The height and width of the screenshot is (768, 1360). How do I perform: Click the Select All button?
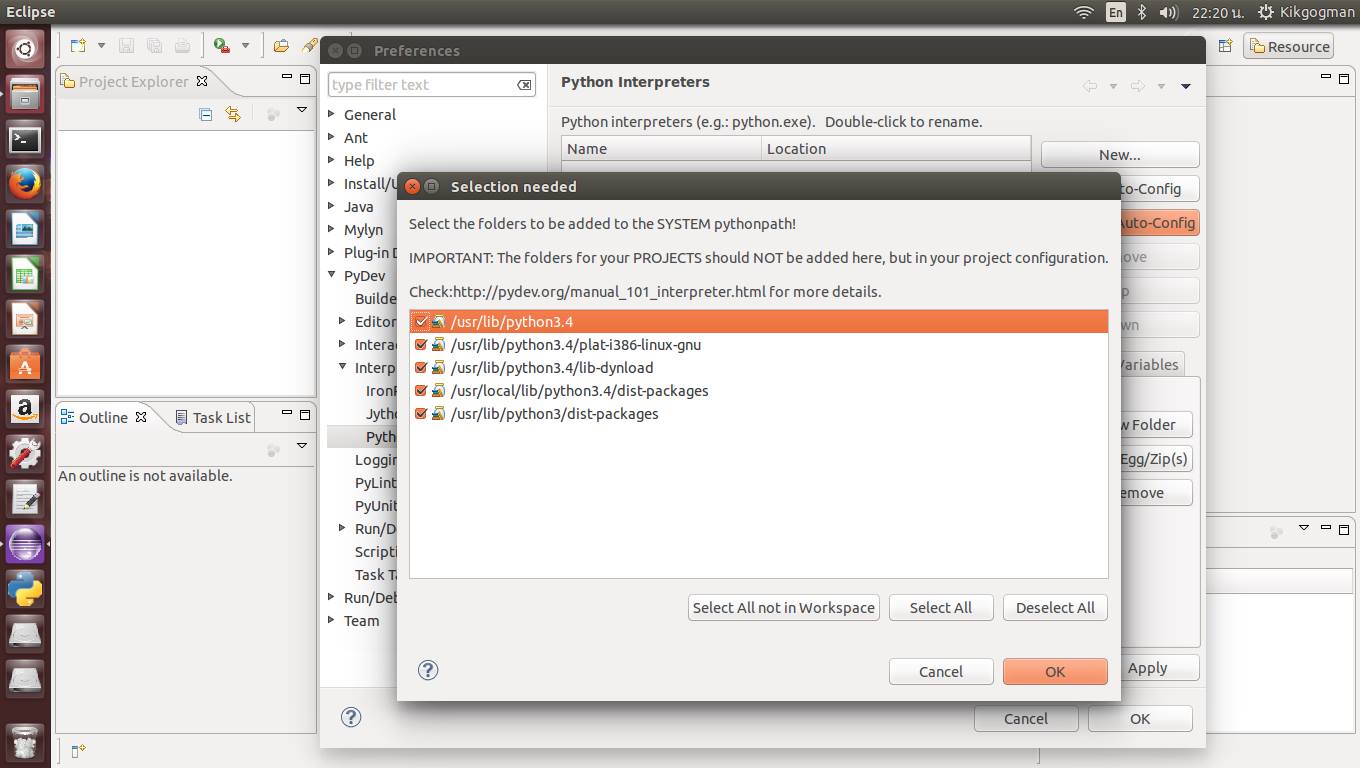pos(941,607)
